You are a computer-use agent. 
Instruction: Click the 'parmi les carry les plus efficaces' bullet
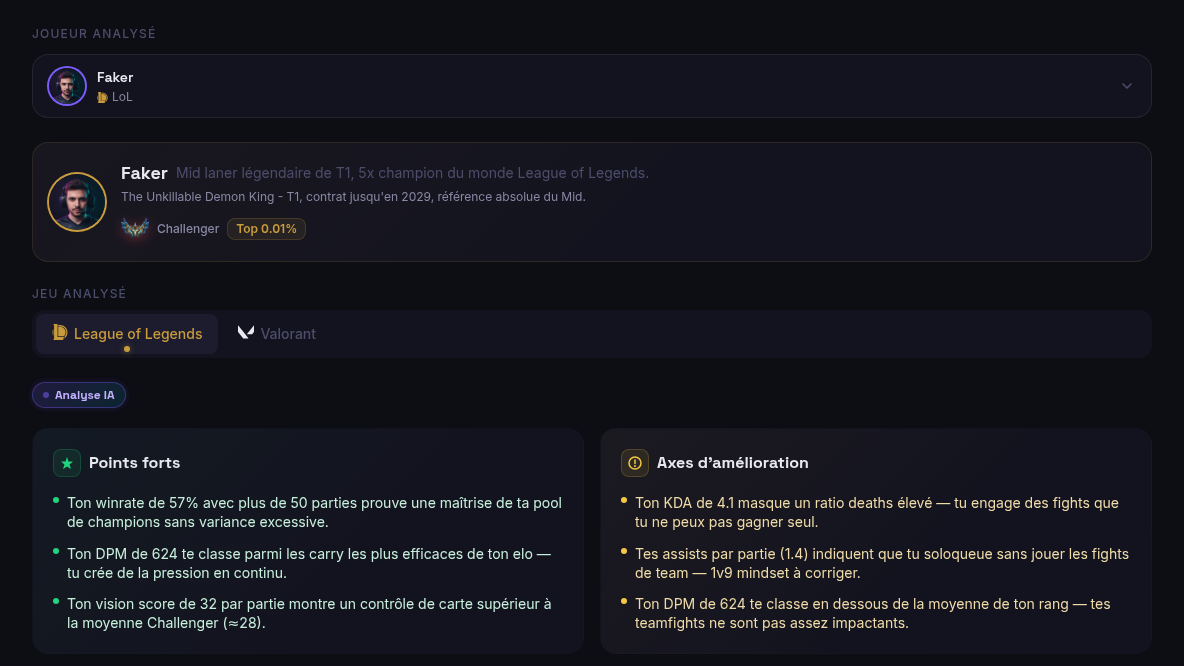coord(309,563)
